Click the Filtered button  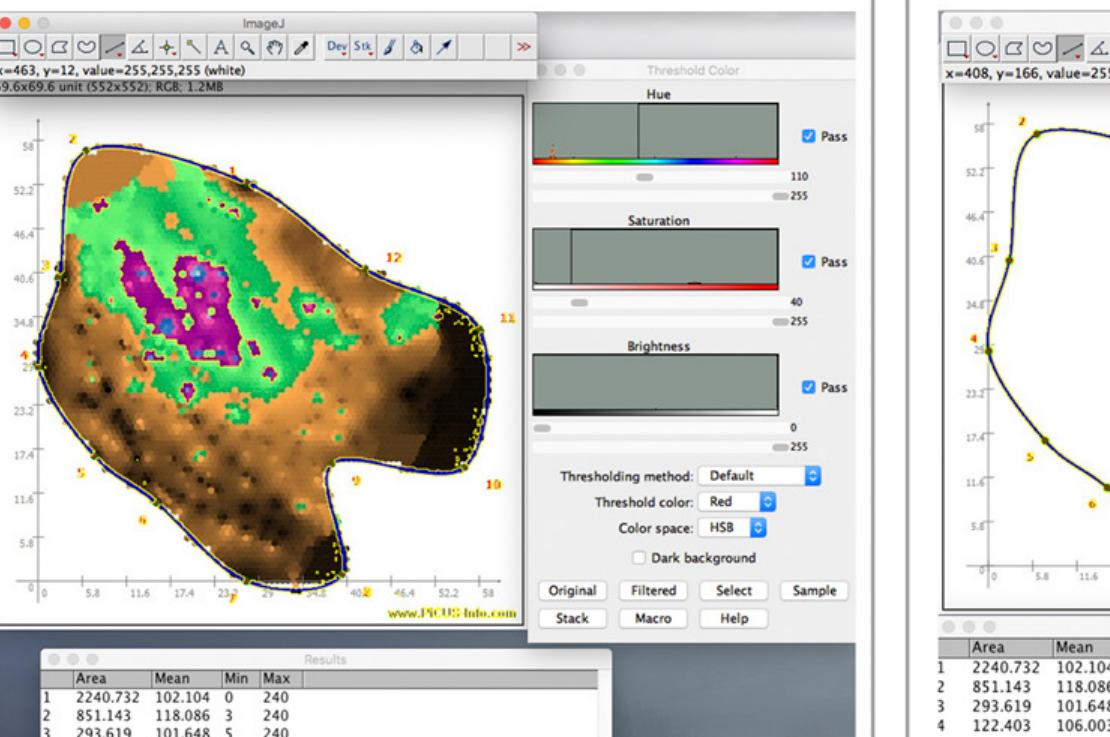tap(654, 591)
